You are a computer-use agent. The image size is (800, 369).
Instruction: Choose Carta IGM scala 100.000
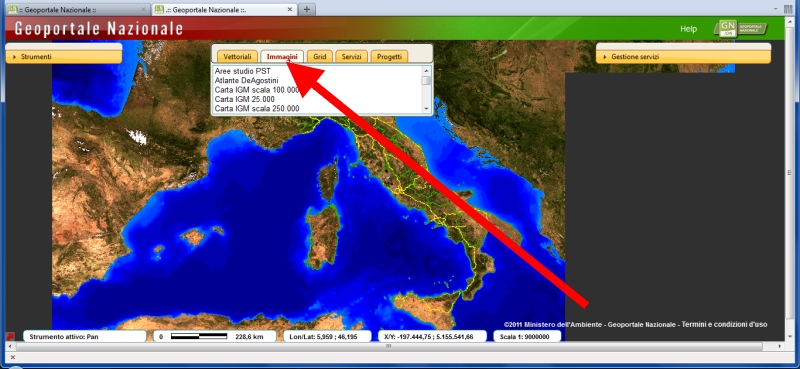(x=257, y=90)
